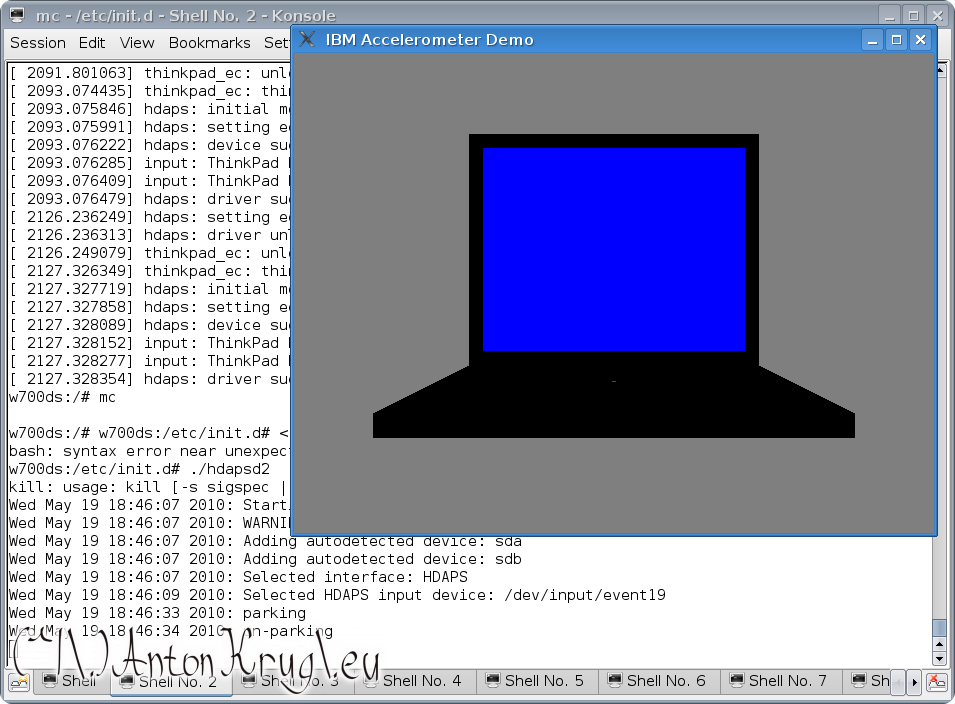Click terminal icon on Shell No. 4 tab
955x704 pixels.
click(370, 681)
